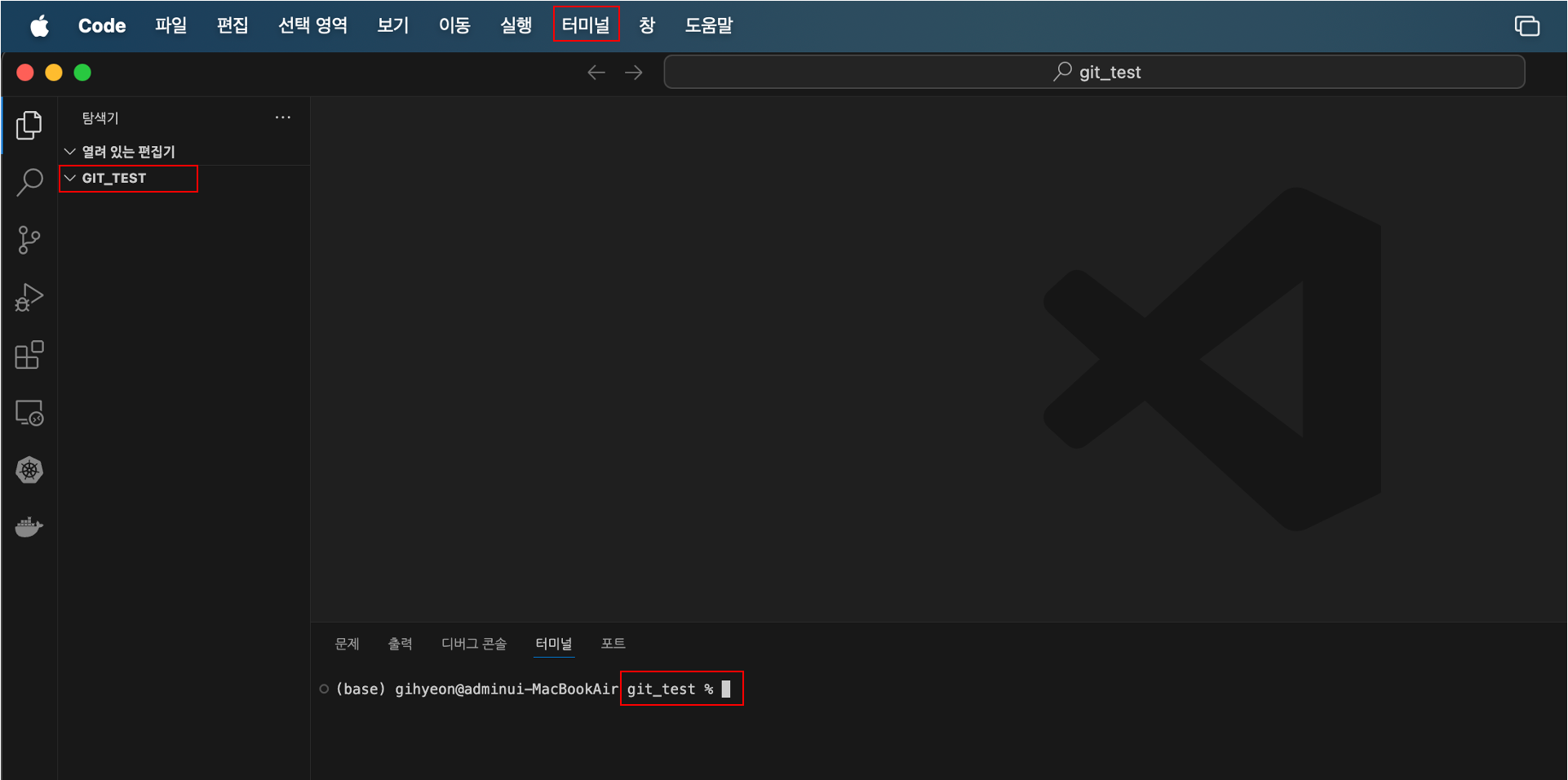Open Explorer's more actions ellipsis
Viewport: 1568px width, 780px height.
click(283, 117)
